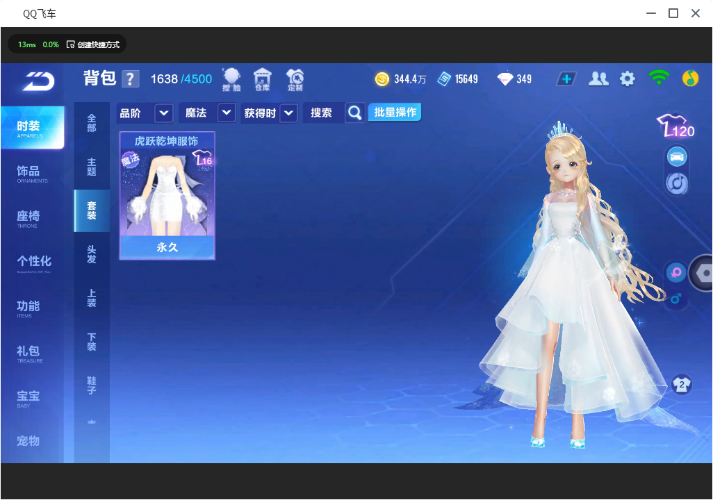Screen dimensions: 713x500
Task: Click the 永久 permanent label
Action: (x=167, y=247)
